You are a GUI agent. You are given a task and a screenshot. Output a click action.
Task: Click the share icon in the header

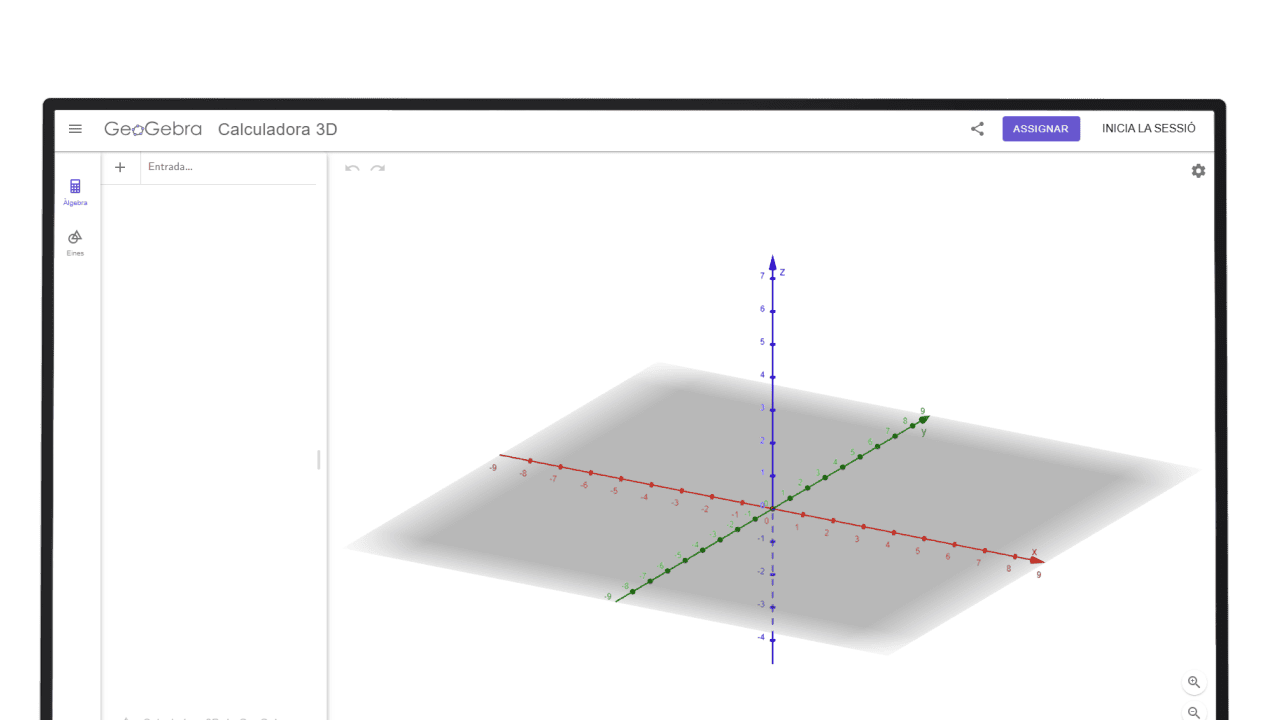[977, 129]
